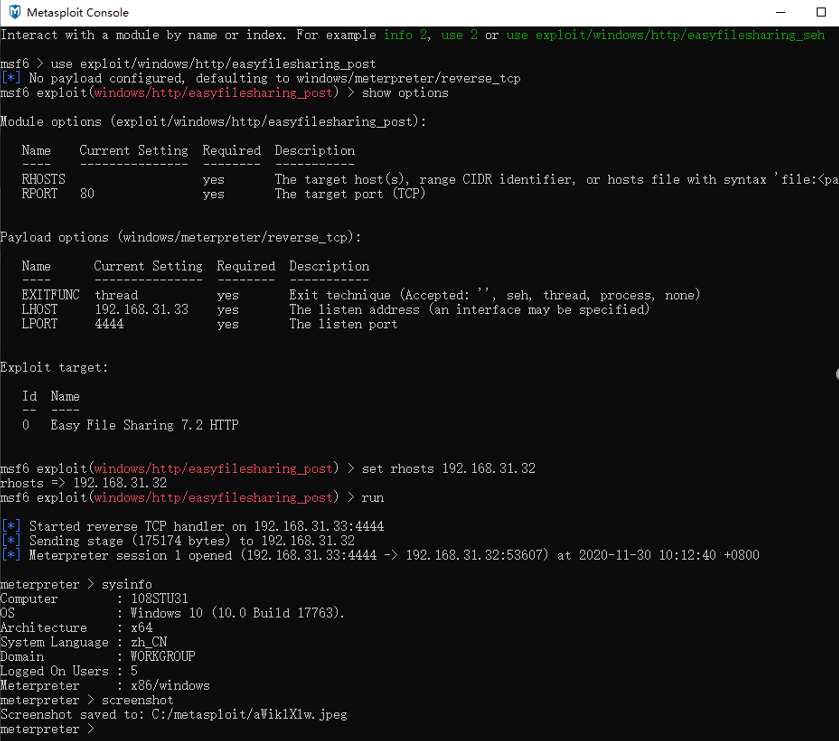Click the 'Easy File Sharing 7.2 HTTP' target row

[x=130, y=425]
